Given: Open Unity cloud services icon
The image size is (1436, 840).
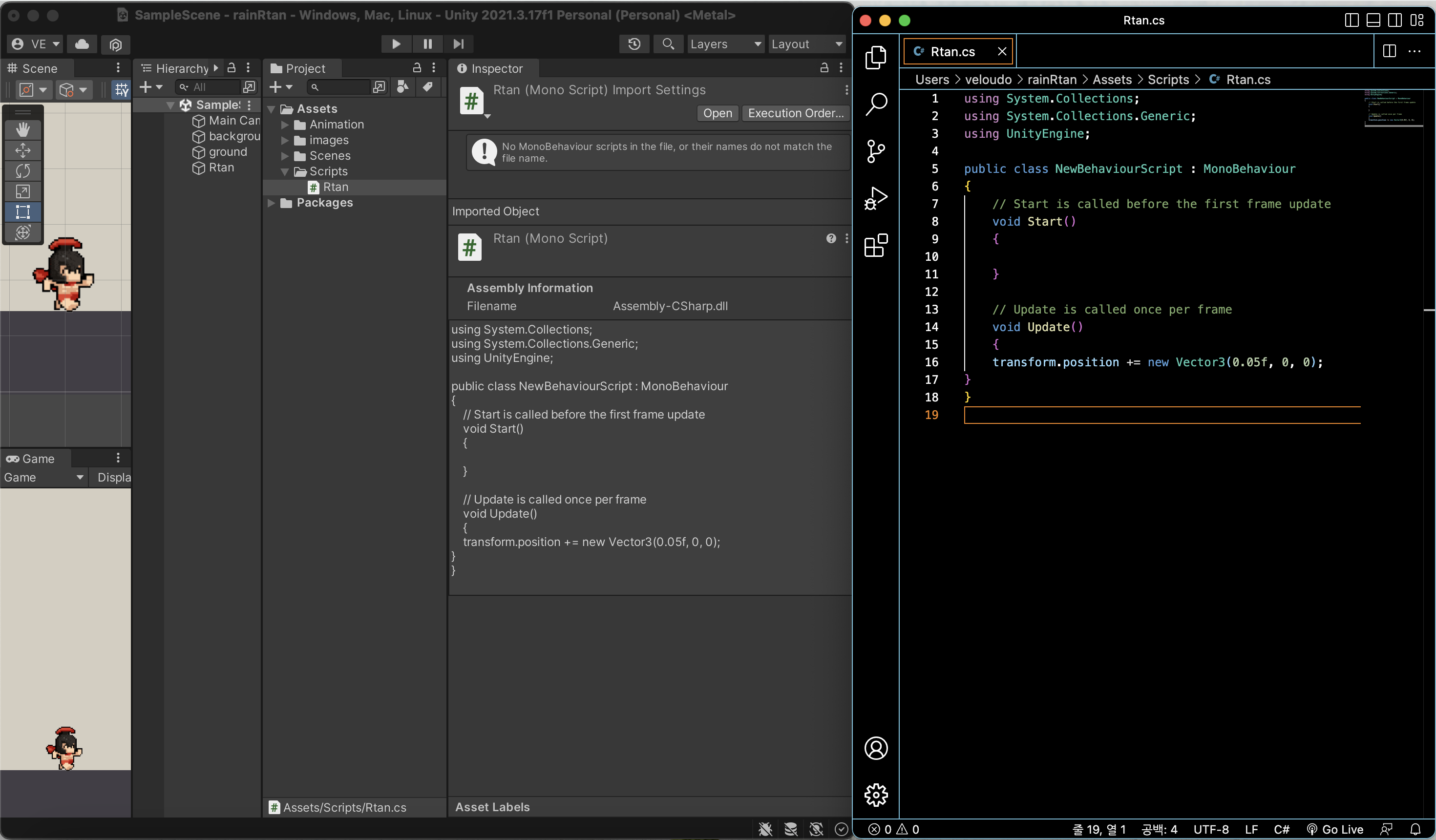Looking at the screenshot, I should (x=82, y=44).
